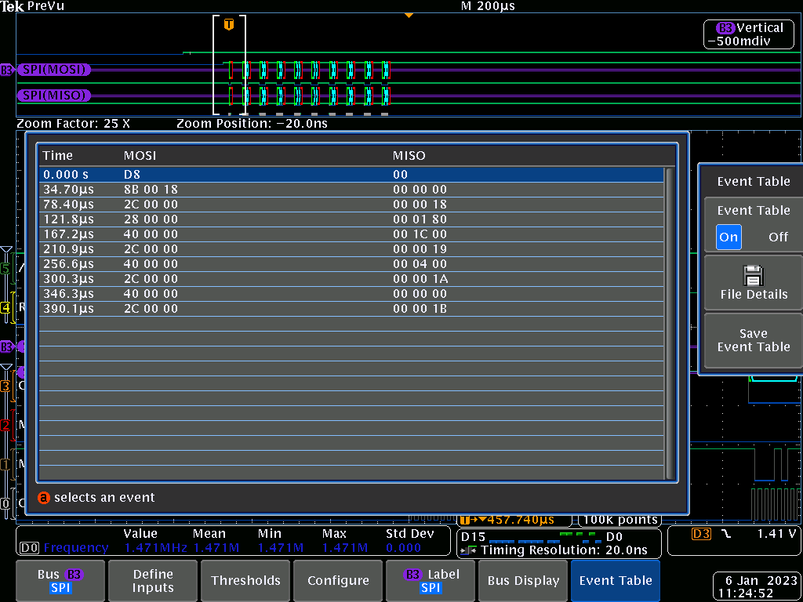Select event row at 78.40µs
Screen dimensions: 803x602
coord(351,204)
